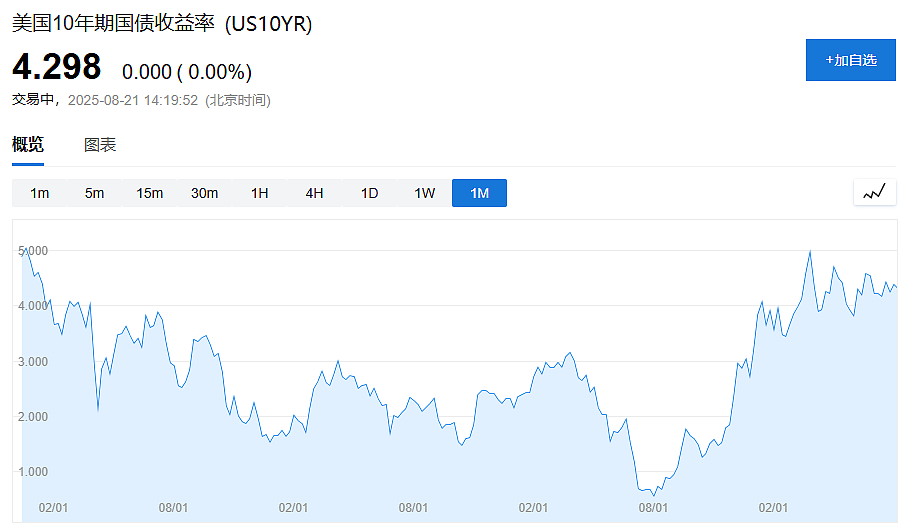Click the first 02/01 axis date label
Viewport: 912px width, 530px height.
pos(53,507)
